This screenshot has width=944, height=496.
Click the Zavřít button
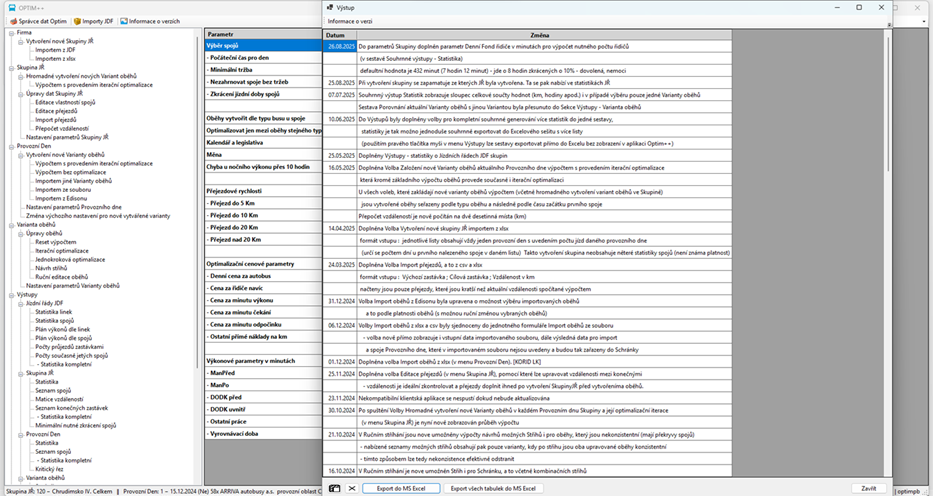click(x=868, y=488)
